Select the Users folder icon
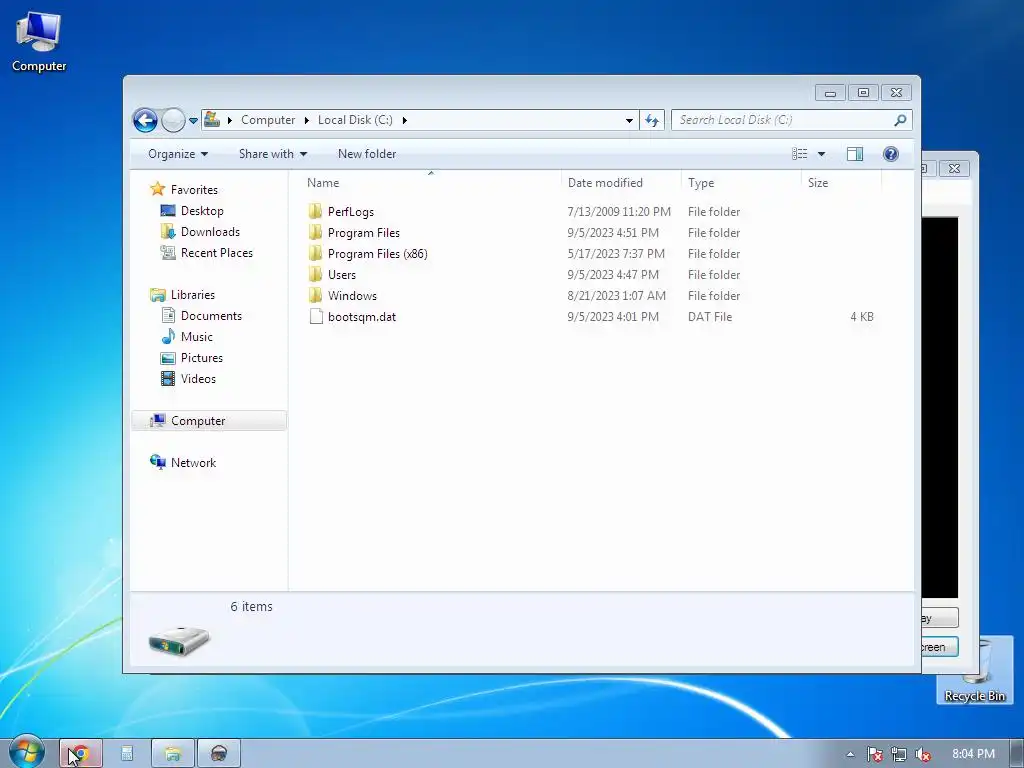This screenshot has height=768, width=1024. click(315, 274)
